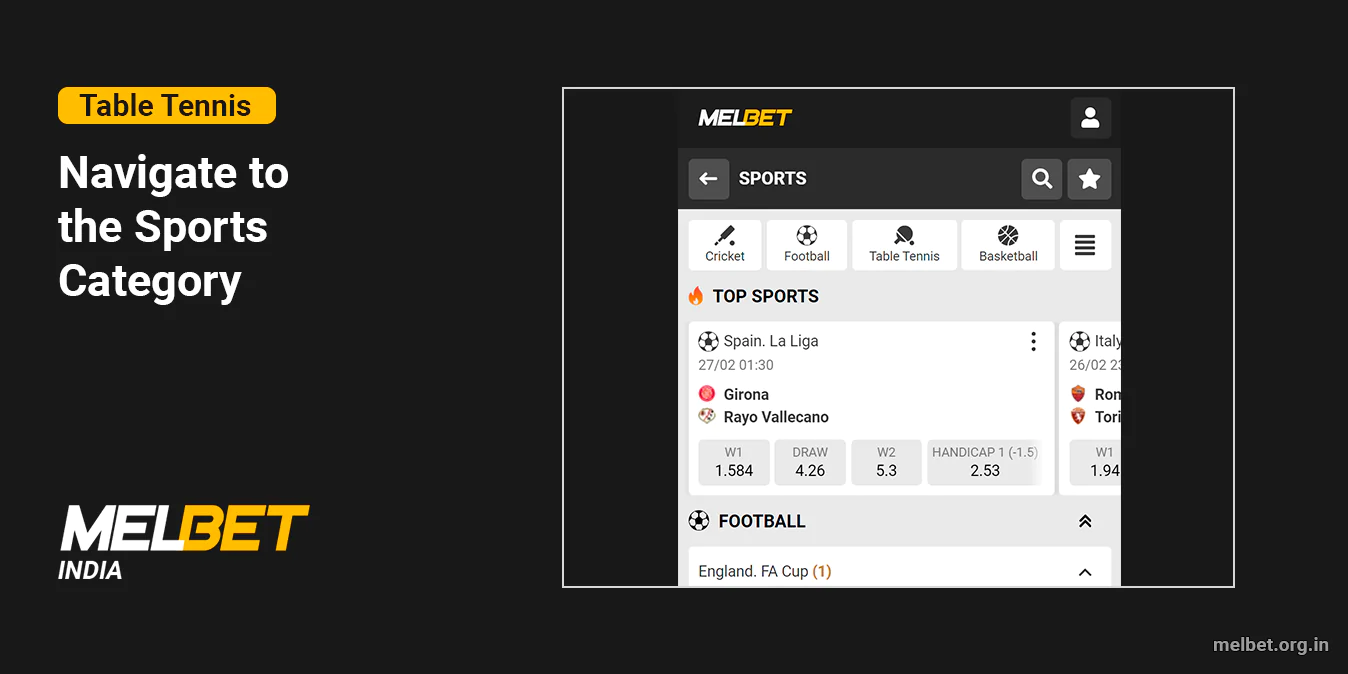This screenshot has height=674, width=1348.
Task: Select the DRAW 4.26 odds button
Action: click(809, 462)
